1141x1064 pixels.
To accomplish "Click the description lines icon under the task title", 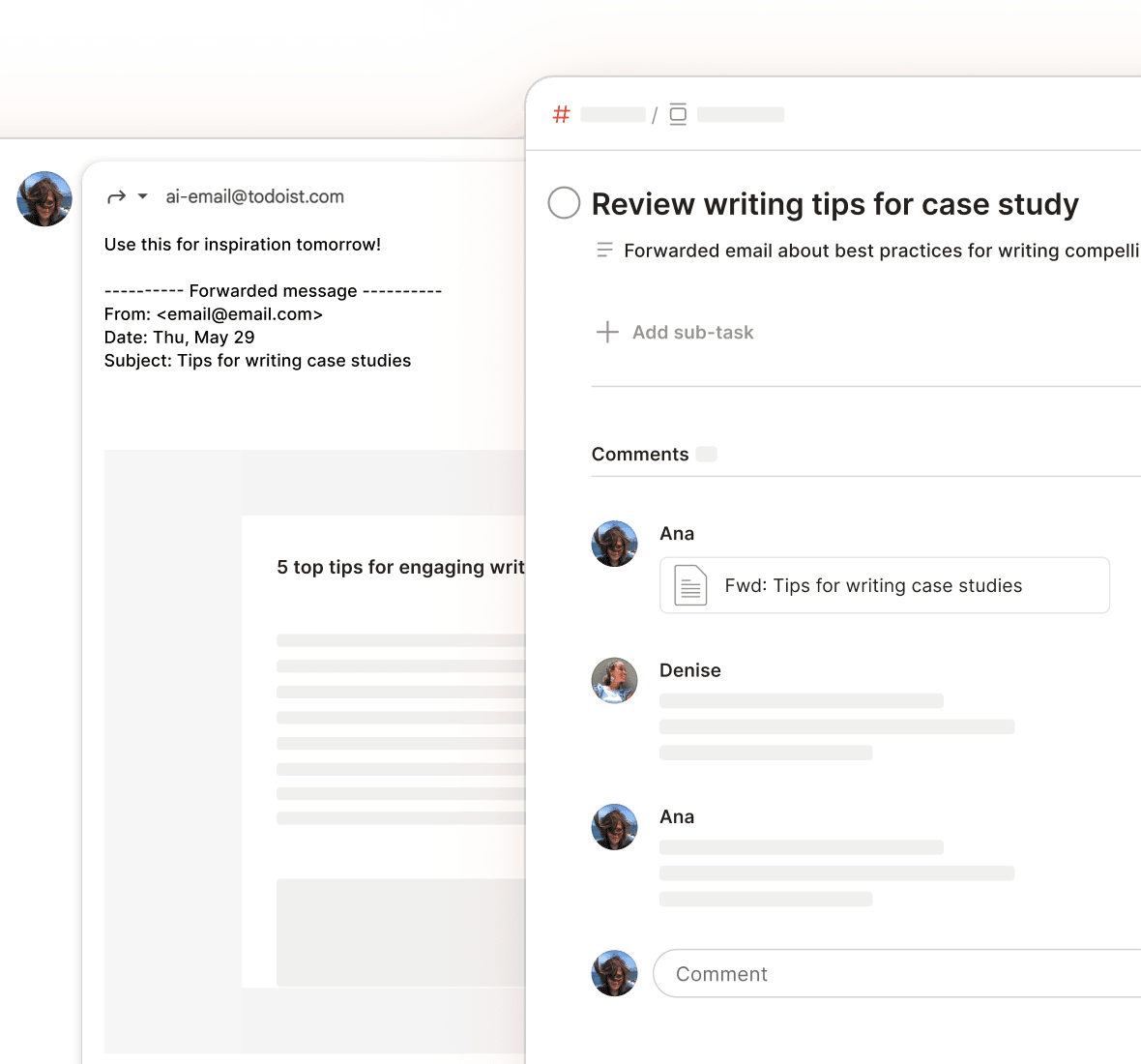I will pos(604,250).
